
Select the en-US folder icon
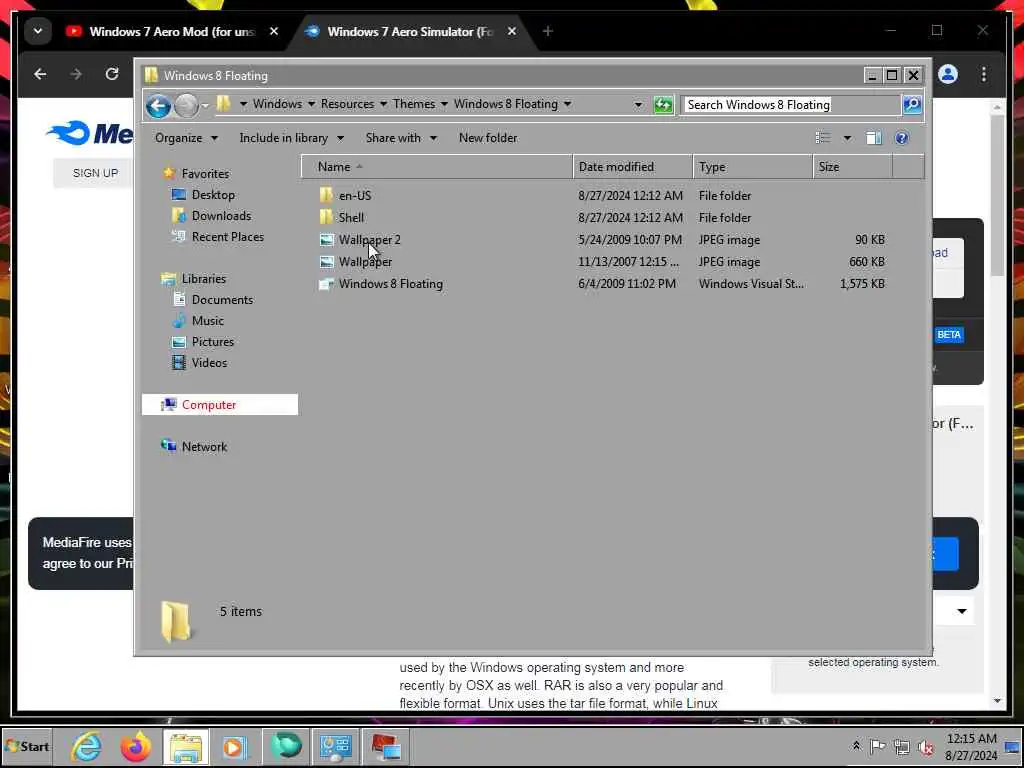tap(327, 195)
